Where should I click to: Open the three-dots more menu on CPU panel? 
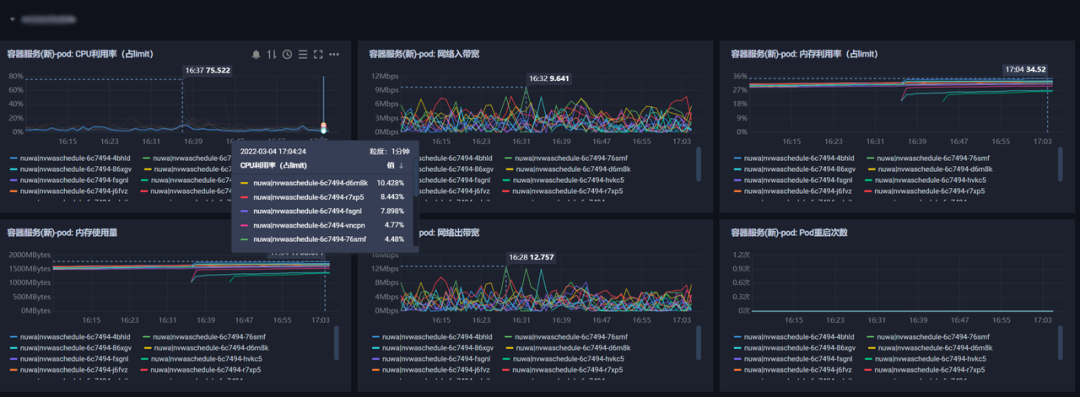click(334, 54)
